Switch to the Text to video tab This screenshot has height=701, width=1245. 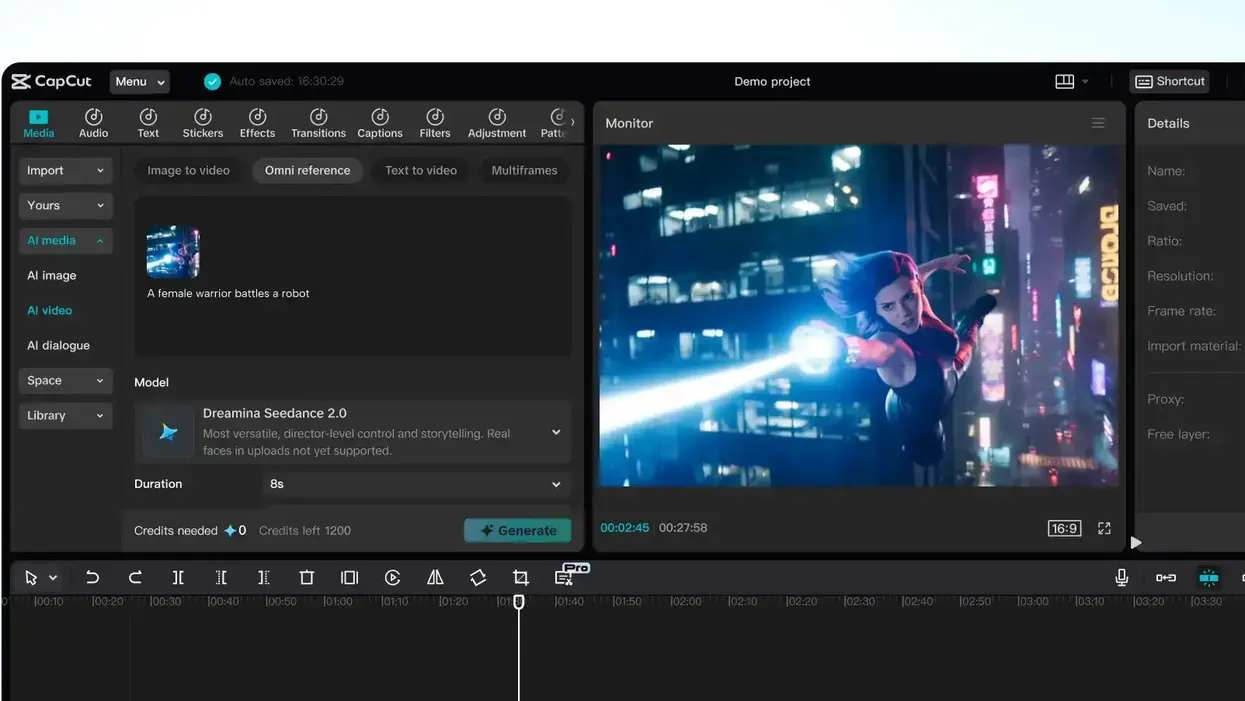click(421, 170)
